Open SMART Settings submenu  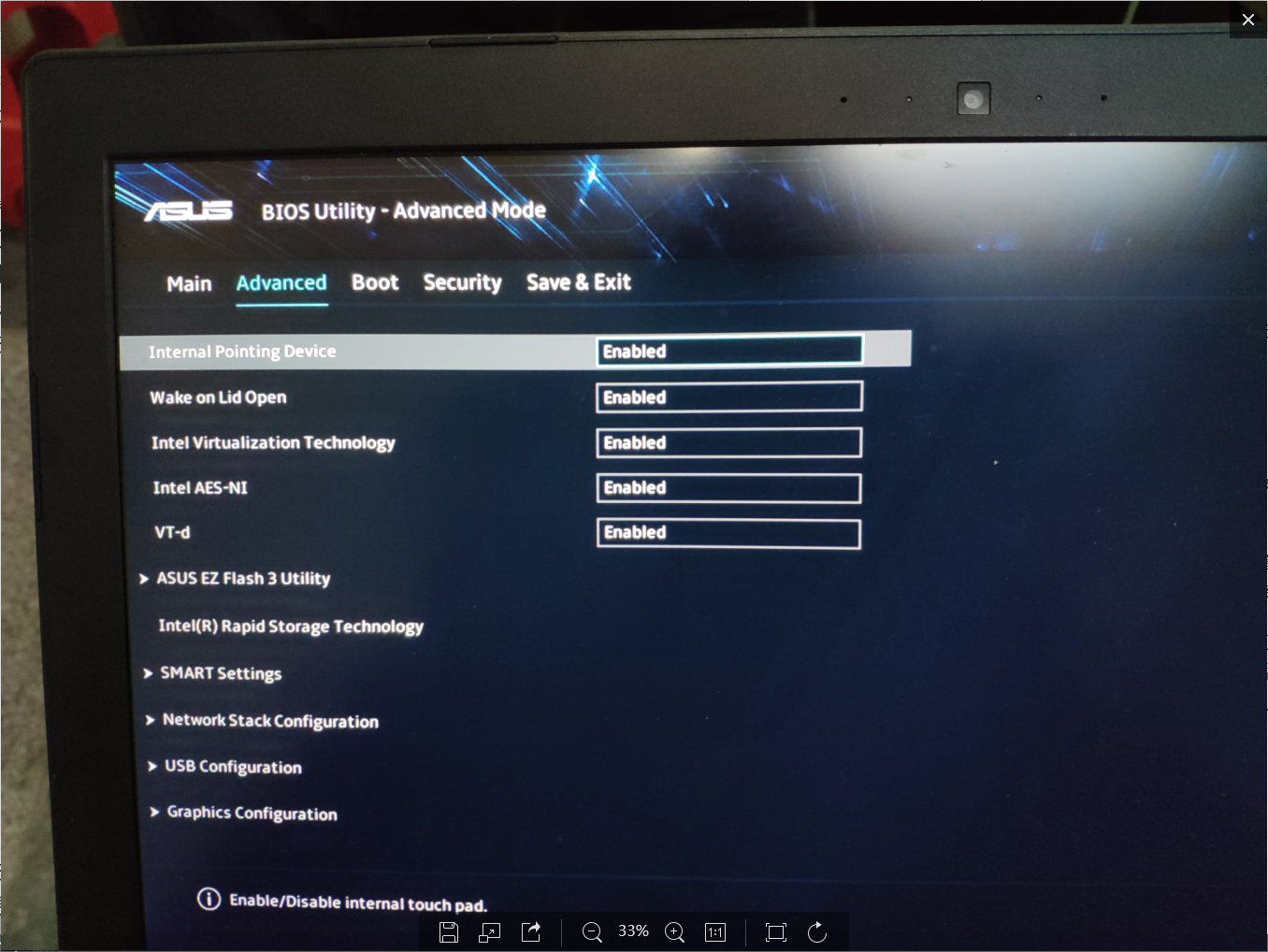point(221,673)
